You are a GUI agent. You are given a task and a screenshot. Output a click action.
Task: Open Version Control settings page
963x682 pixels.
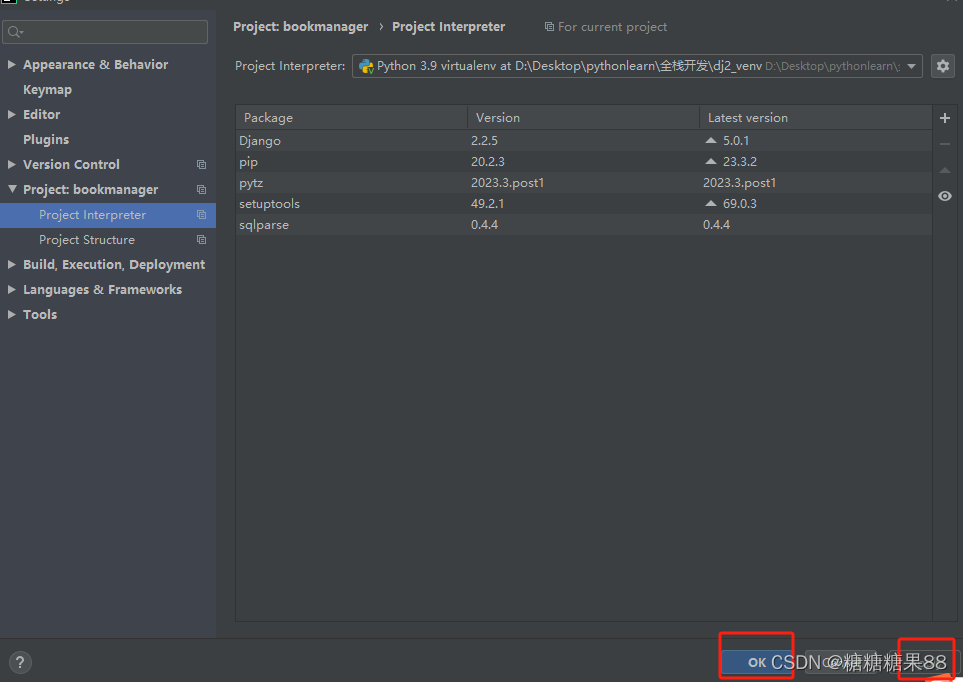71,165
